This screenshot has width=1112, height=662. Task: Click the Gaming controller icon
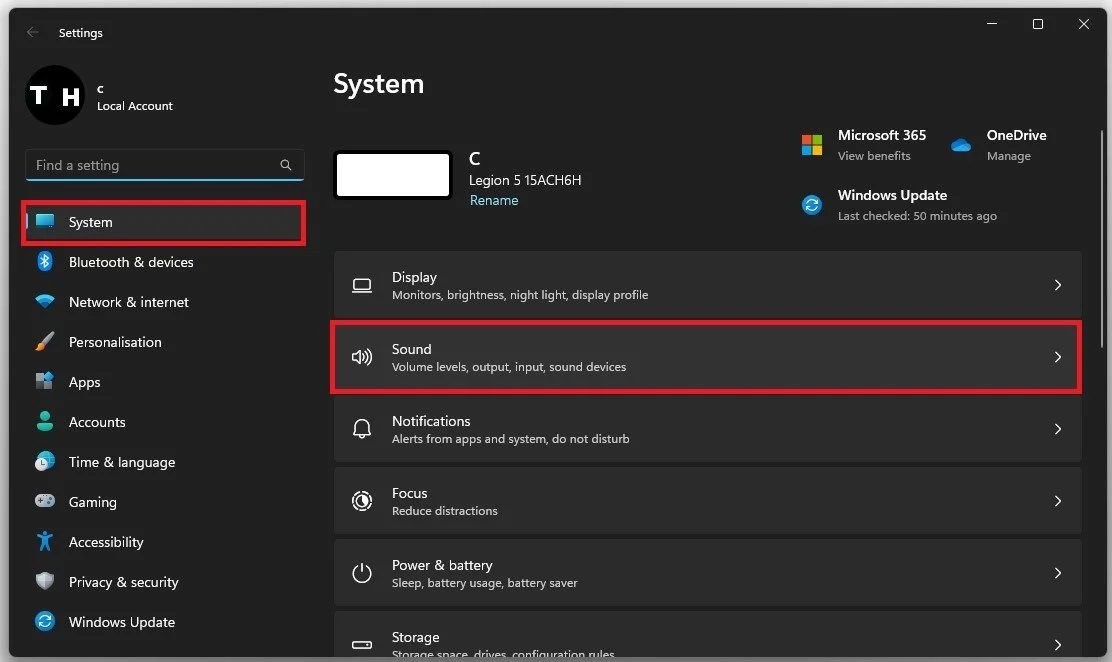tap(45, 501)
